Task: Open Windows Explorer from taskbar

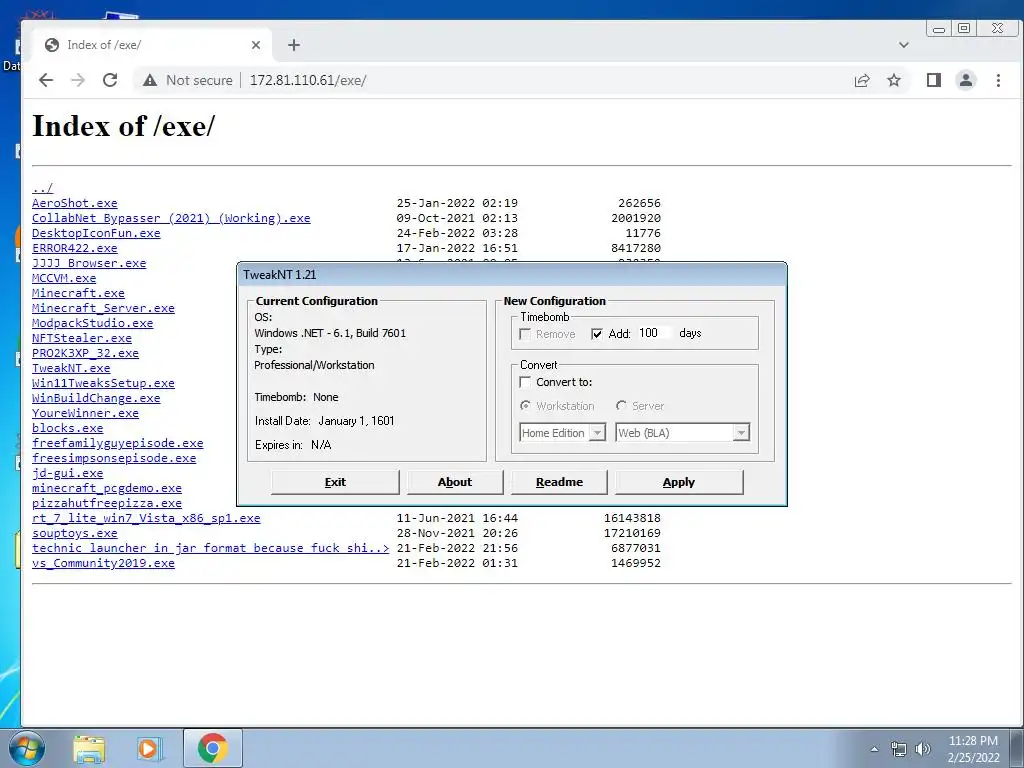Action: [x=89, y=749]
